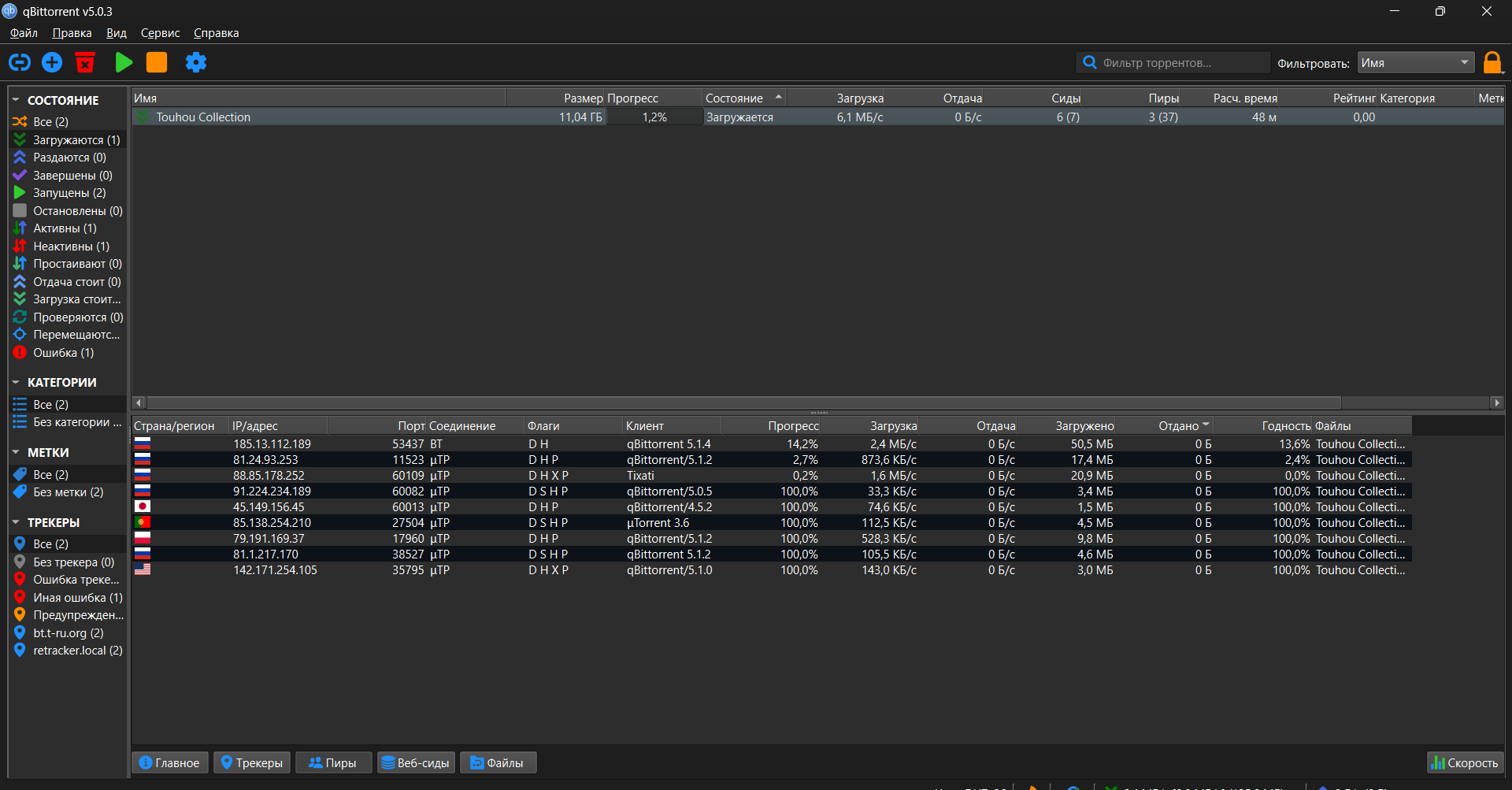
Task: Select the Раздаются (0) status filter
Action: (67, 158)
